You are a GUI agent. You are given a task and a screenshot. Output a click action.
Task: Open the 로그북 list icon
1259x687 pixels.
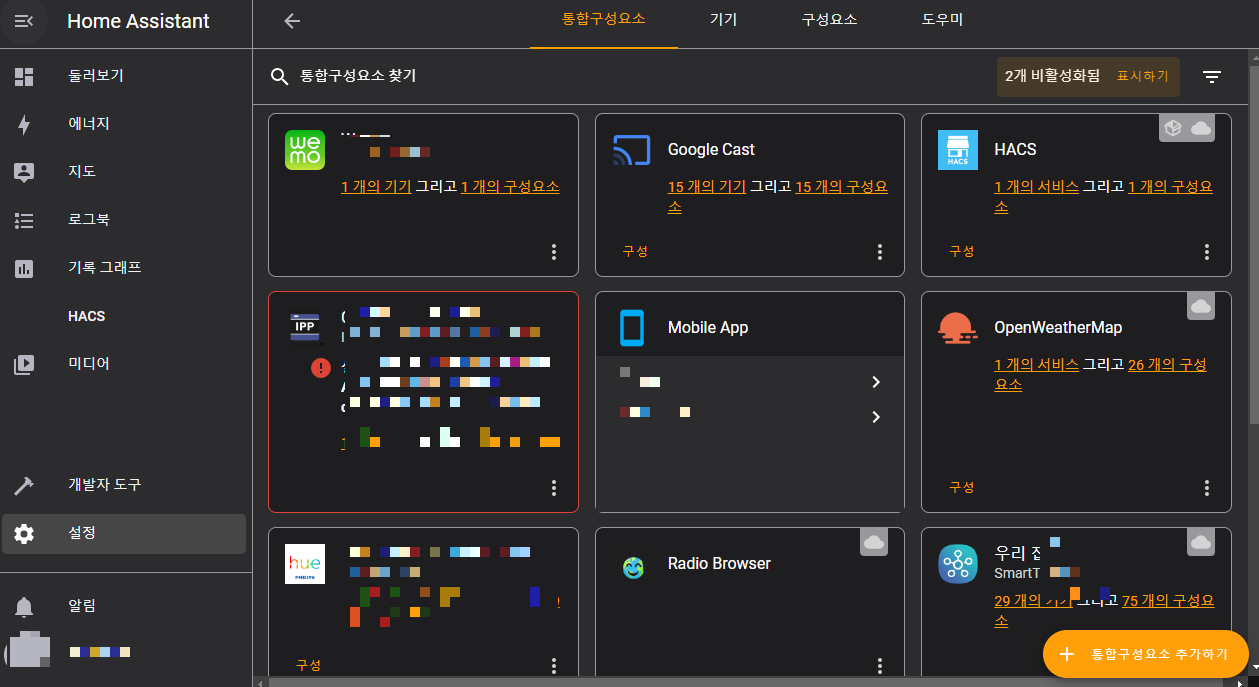point(24,220)
